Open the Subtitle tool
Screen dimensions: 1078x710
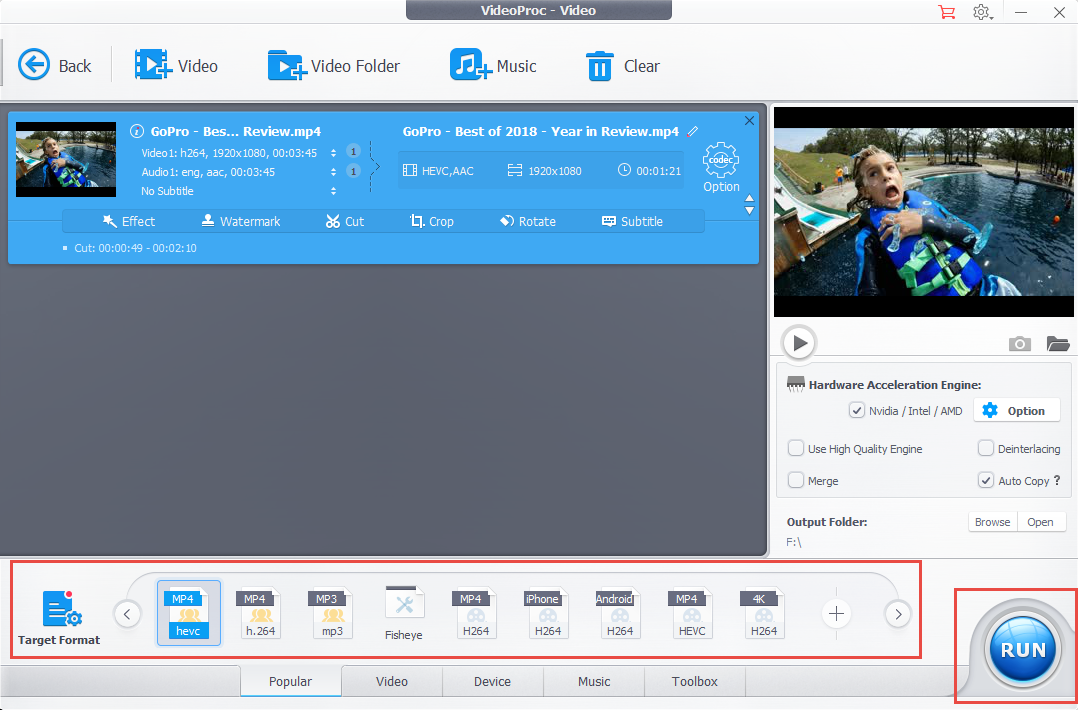click(x=632, y=221)
